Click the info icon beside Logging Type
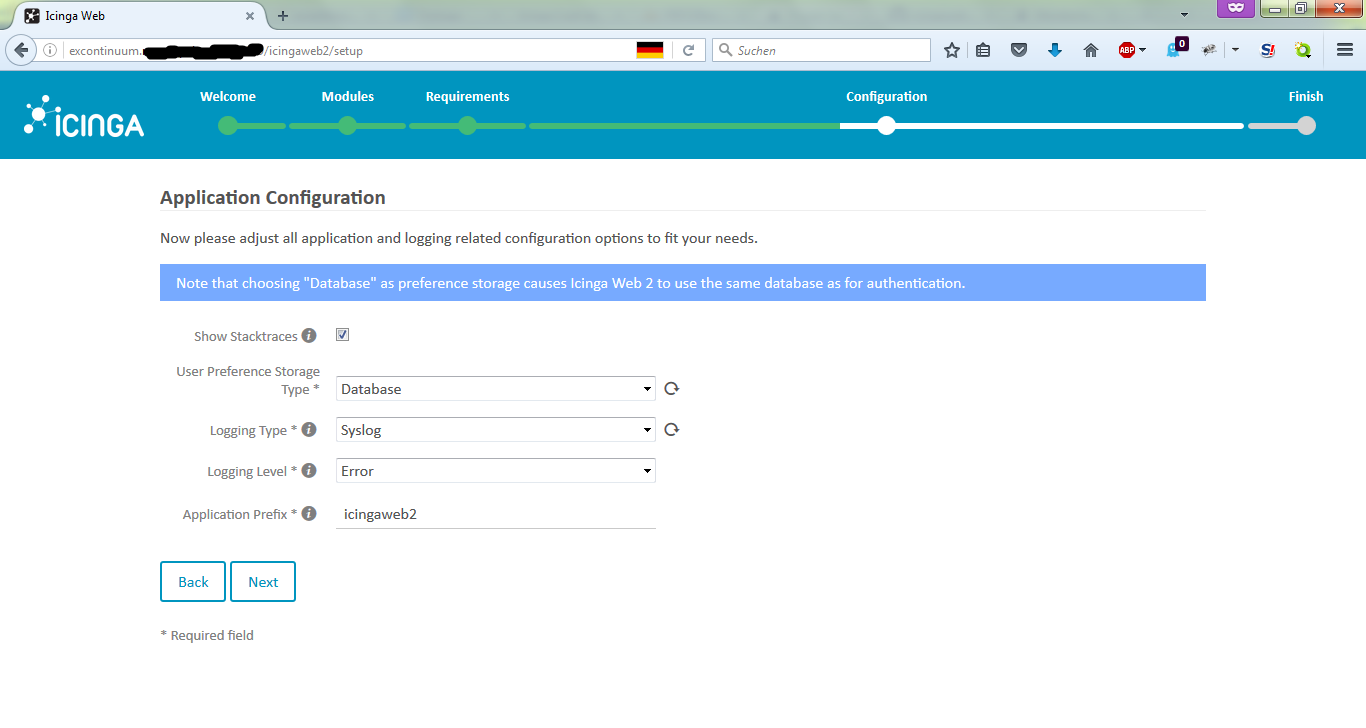The height and width of the screenshot is (728, 1366). 309,430
